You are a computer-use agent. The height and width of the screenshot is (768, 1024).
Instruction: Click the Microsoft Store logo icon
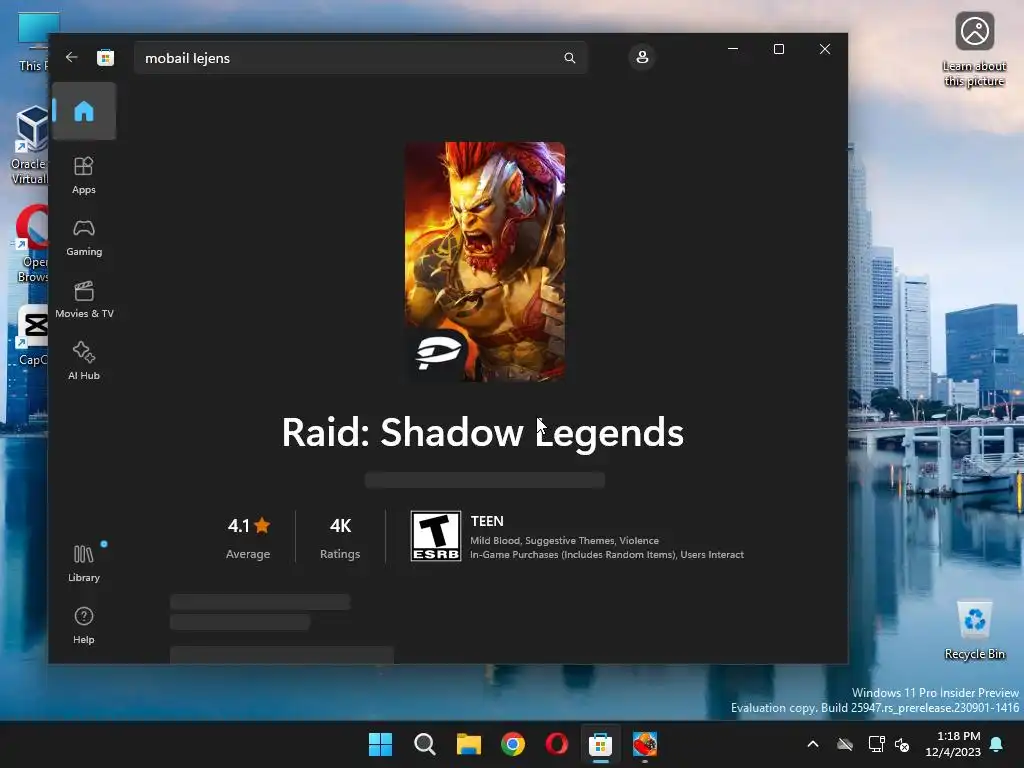(x=105, y=57)
